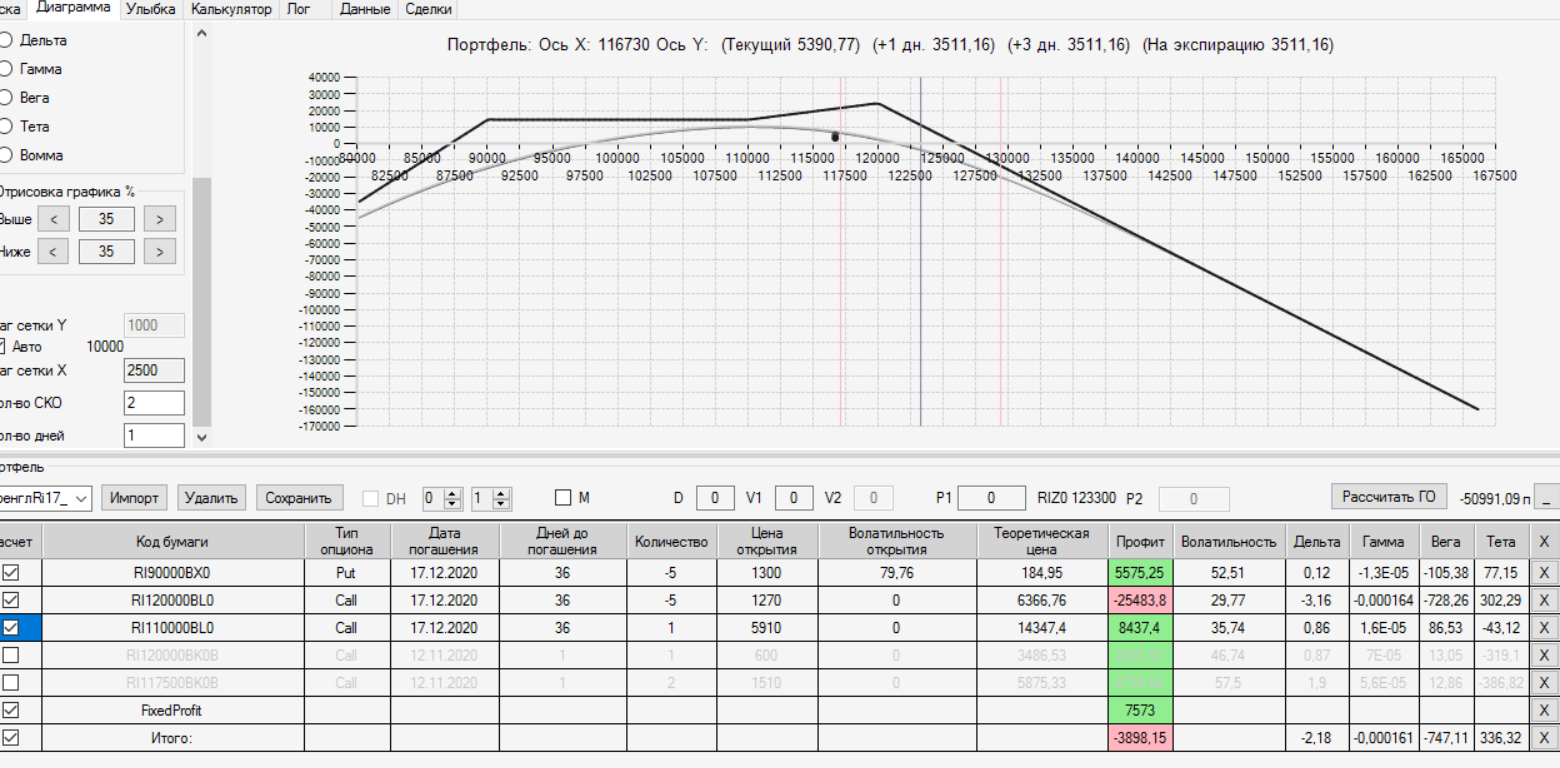1560x768 pixels.
Task: Click the Выше value field showing 35
Action: coord(106,219)
